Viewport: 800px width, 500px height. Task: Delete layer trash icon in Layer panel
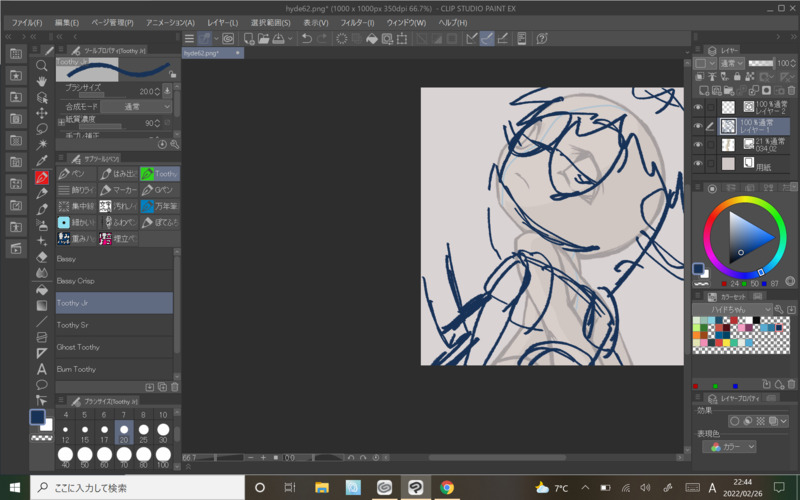point(791,91)
